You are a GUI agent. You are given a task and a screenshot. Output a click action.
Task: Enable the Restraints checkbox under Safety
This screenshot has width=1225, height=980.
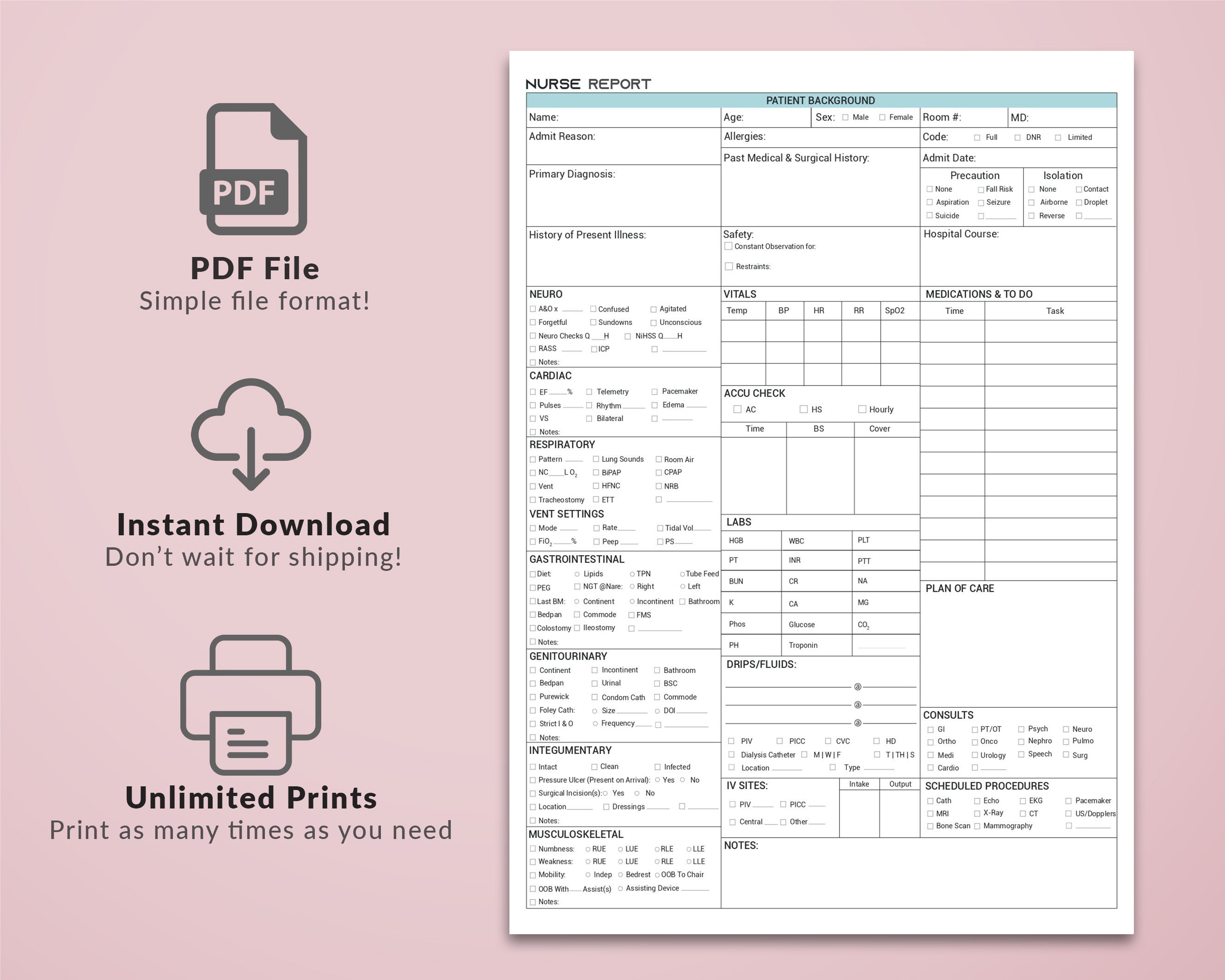click(x=729, y=266)
